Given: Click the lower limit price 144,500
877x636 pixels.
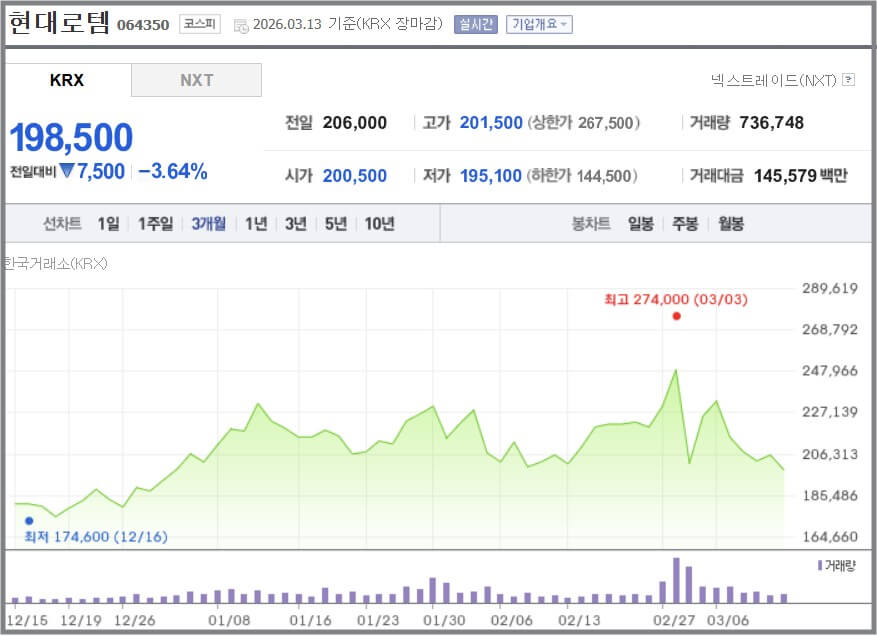Looking at the screenshot, I should (x=604, y=176).
